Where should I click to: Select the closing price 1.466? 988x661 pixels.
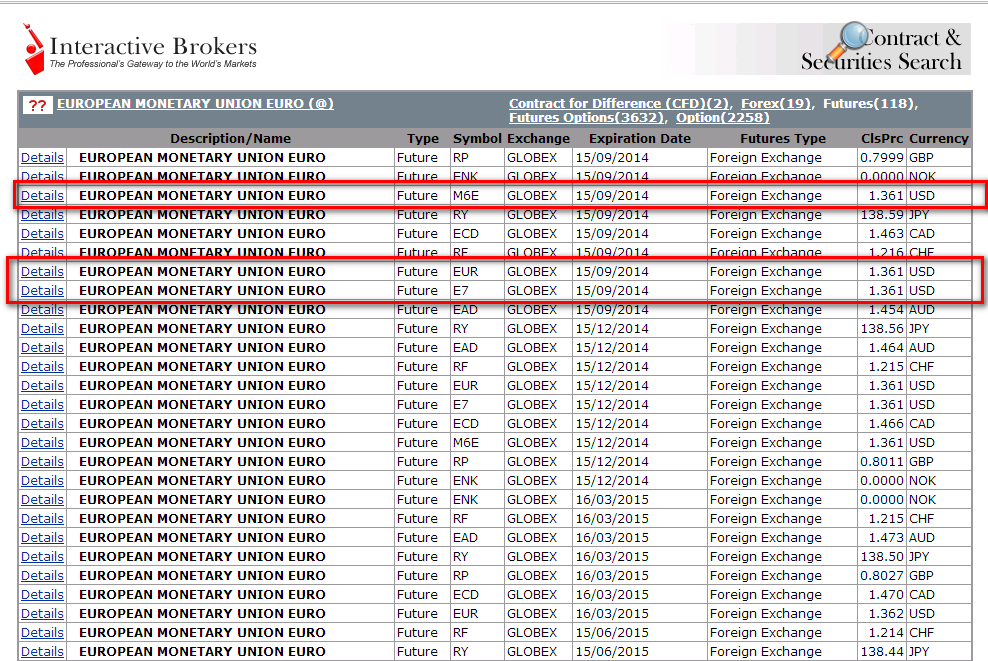(886, 423)
